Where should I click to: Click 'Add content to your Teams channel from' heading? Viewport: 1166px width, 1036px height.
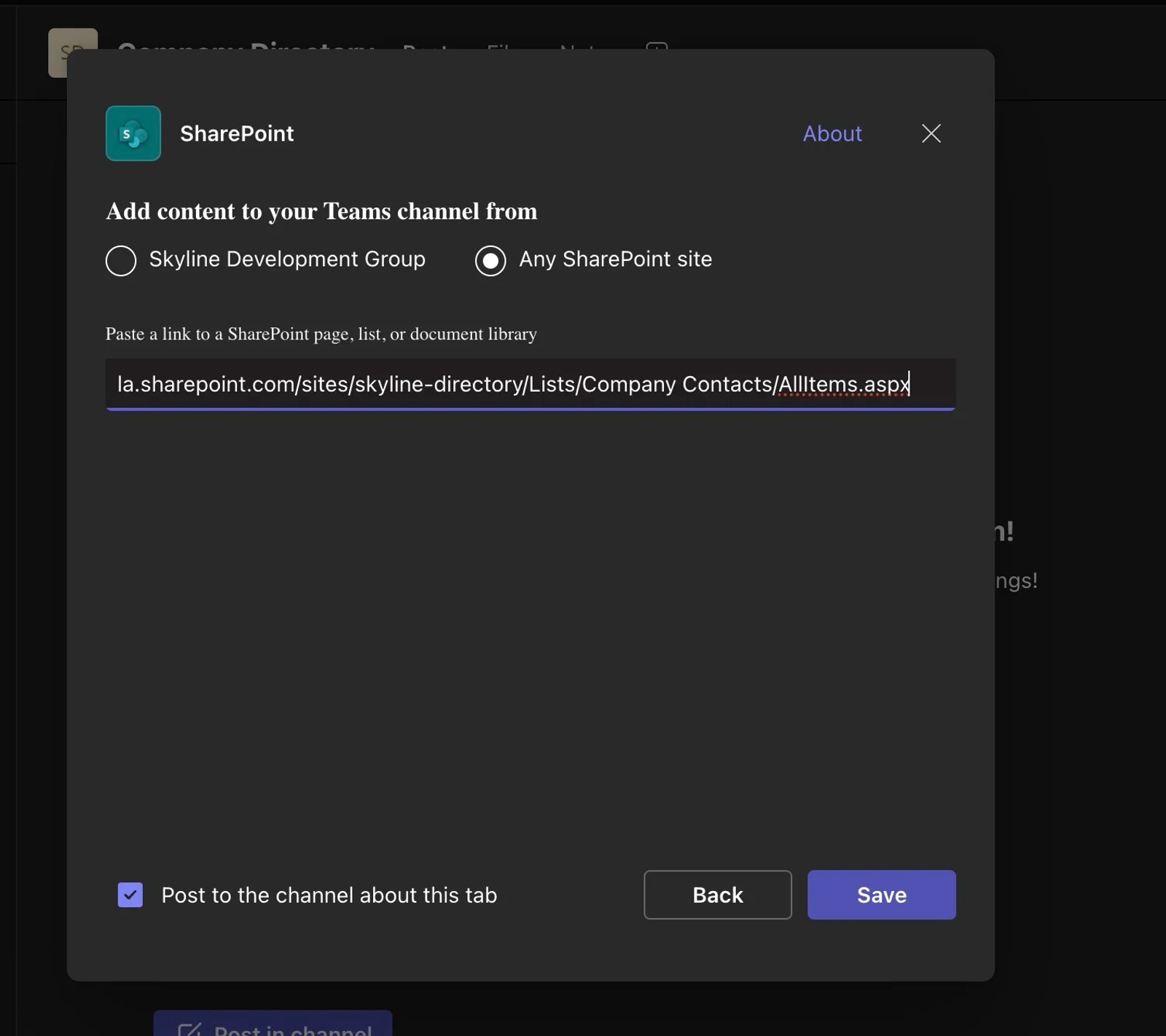[x=321, y=211]
